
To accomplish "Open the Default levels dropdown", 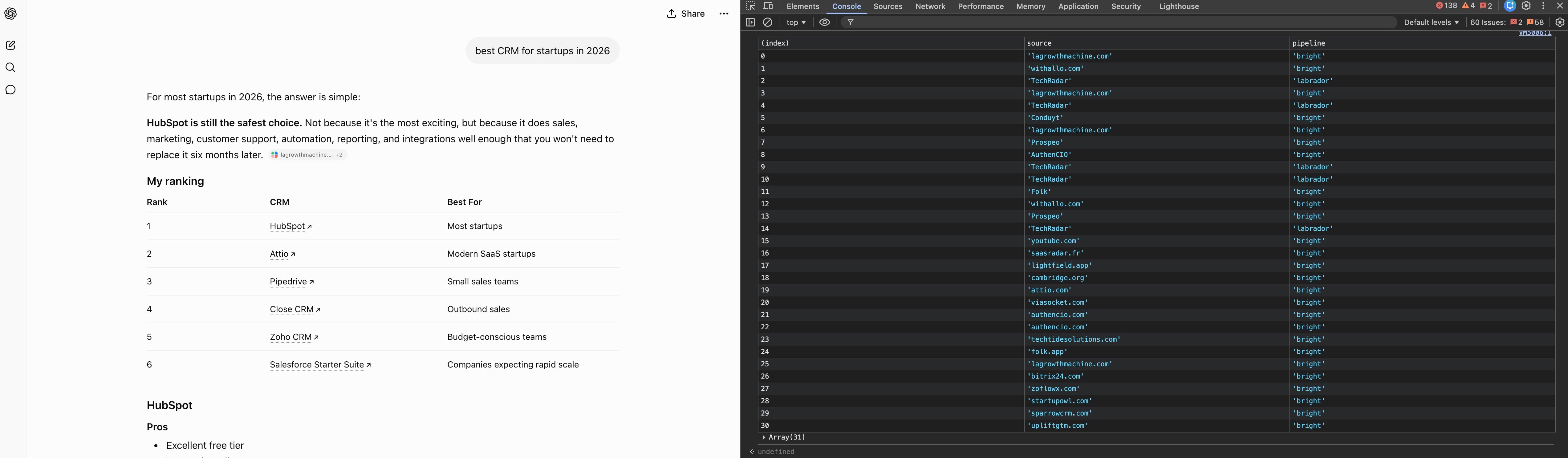I will point(1431,22).
